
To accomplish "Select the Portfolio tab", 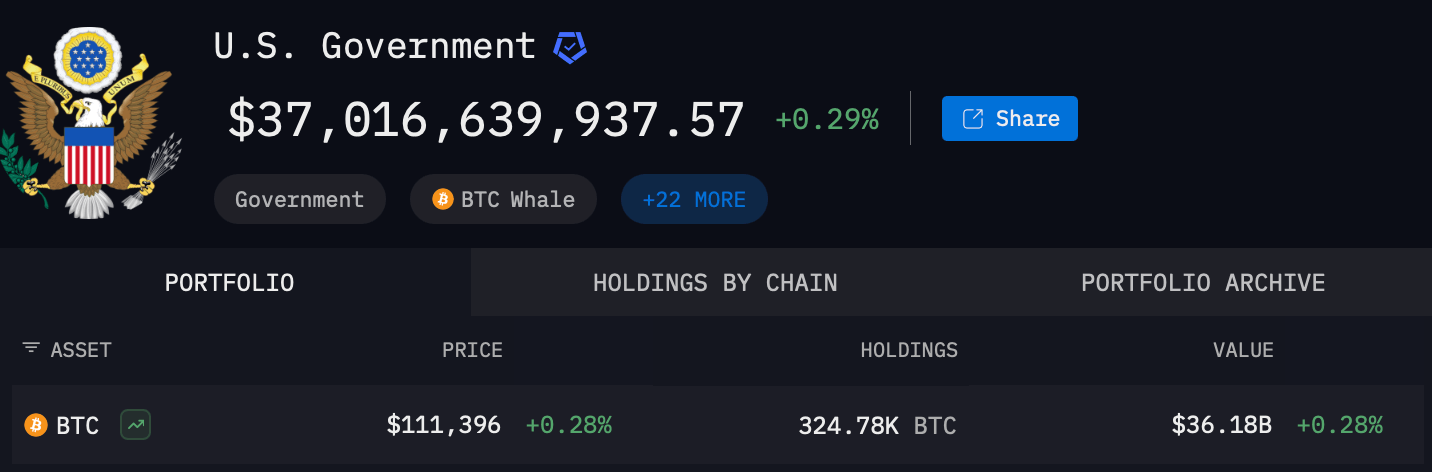I will pyautogui.click(x=229, y=283).
